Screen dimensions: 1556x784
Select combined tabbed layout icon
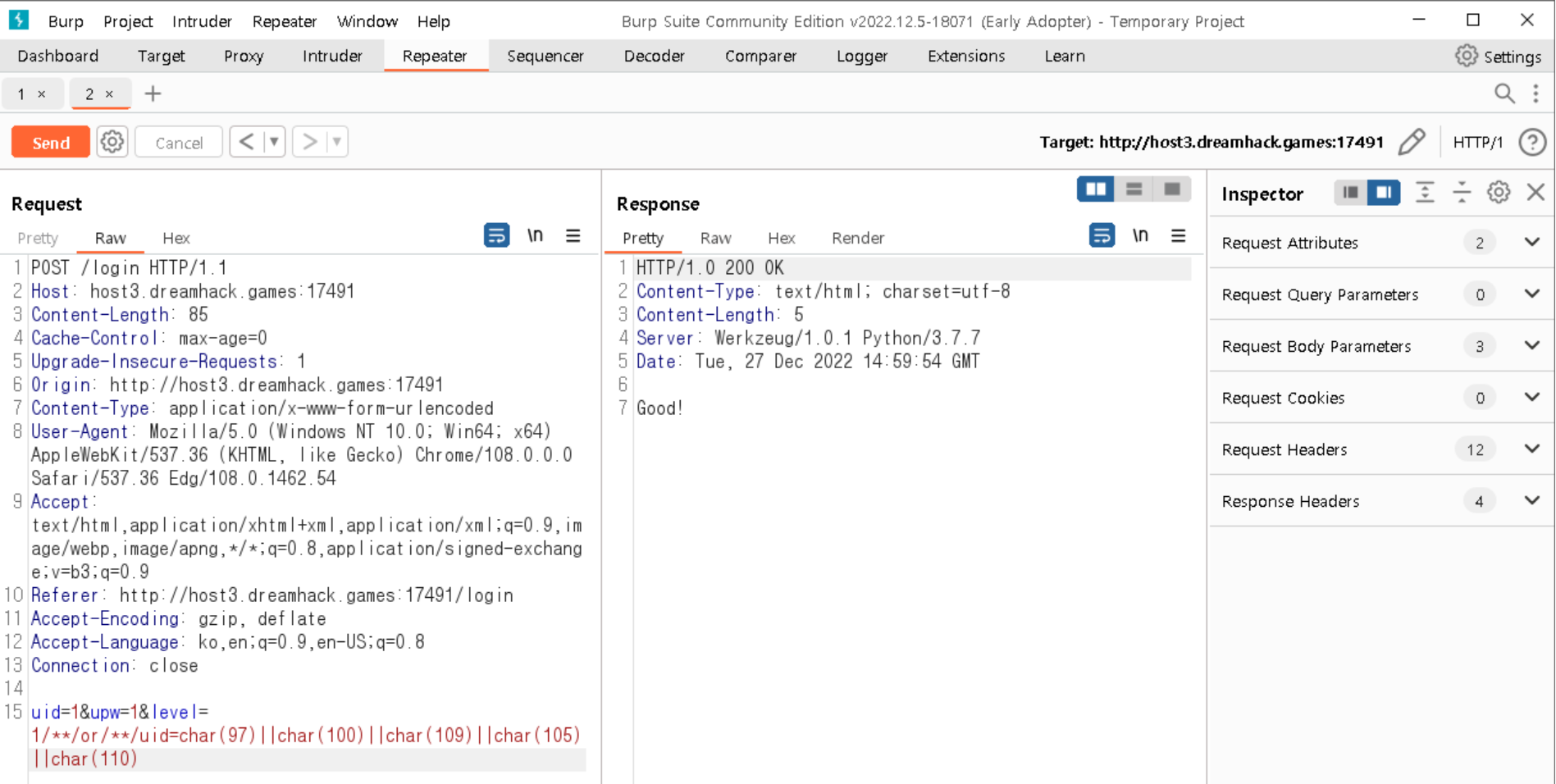click(x=1171, y=189)
